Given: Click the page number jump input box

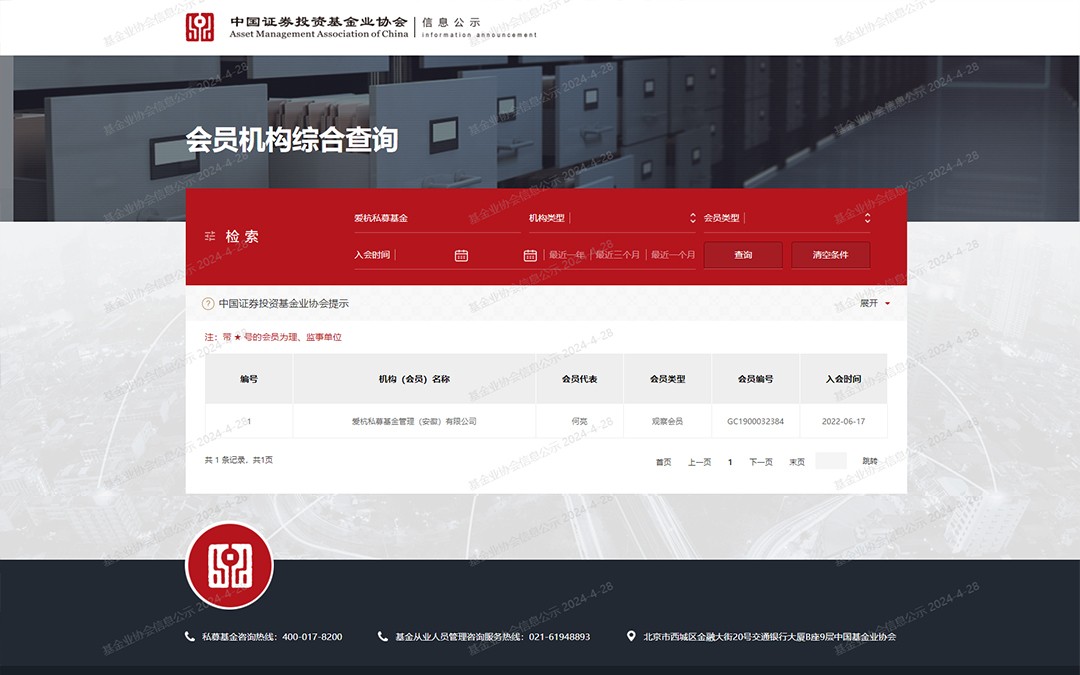Looking at the screenshot, I should pyautogui.click(x=831, y=461).
